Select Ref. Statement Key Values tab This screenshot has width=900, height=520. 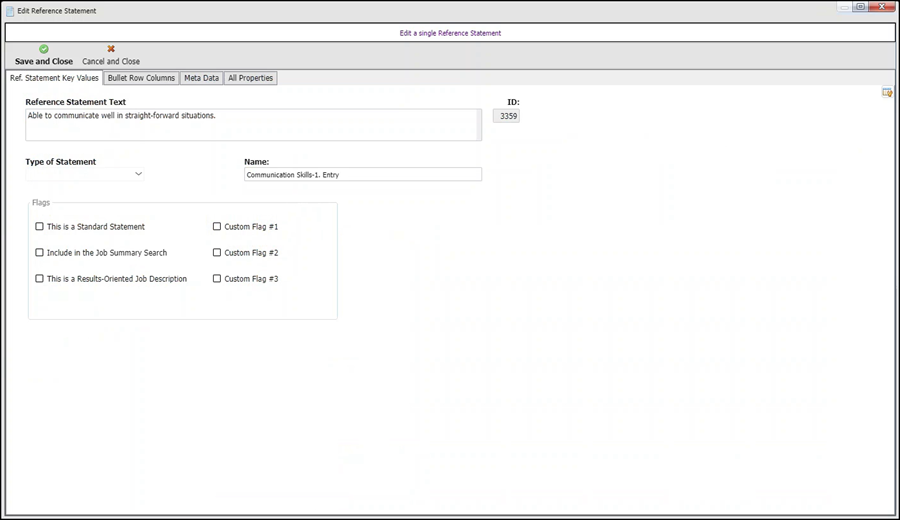[54, 78]
